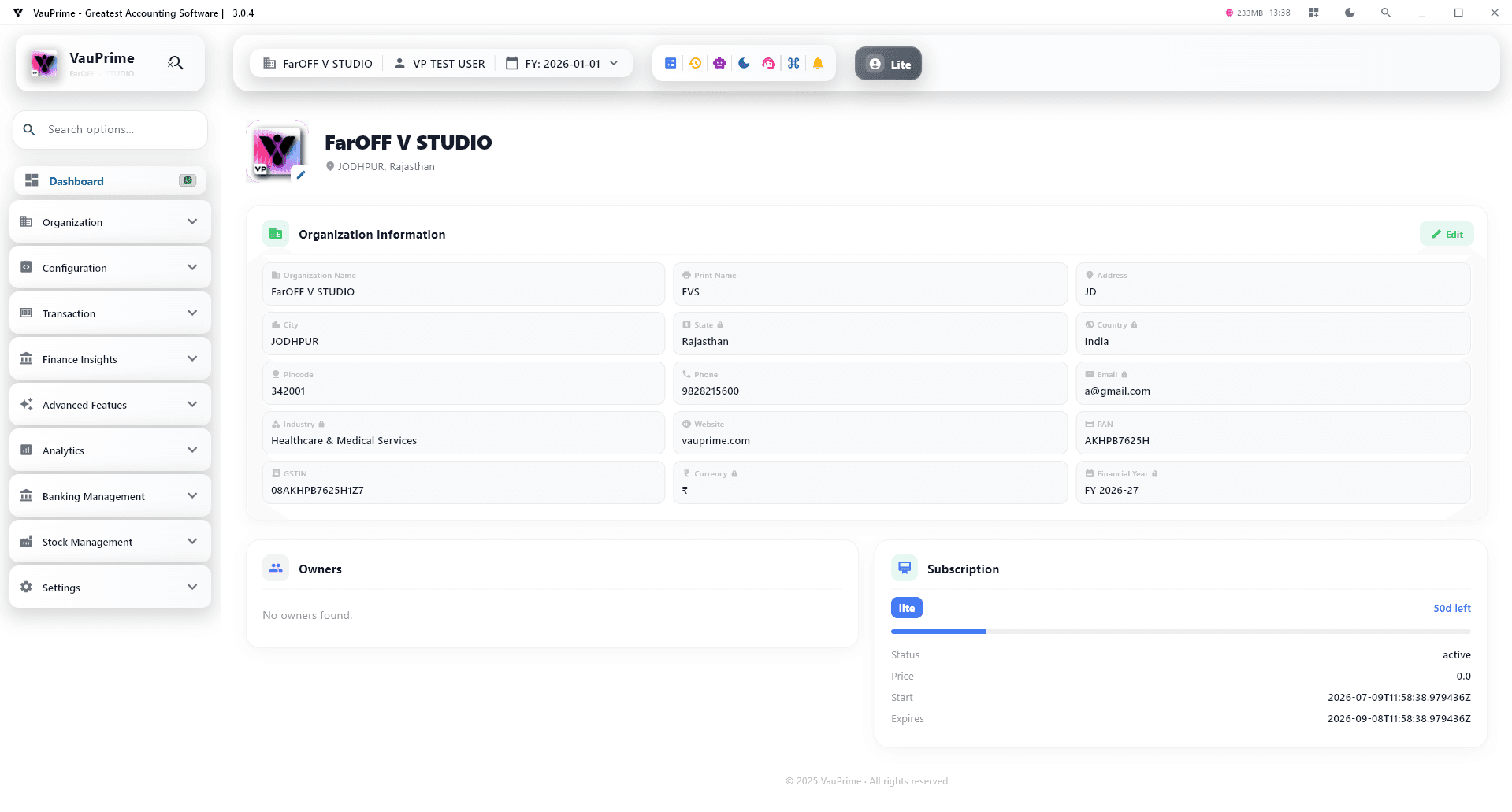Expand the Advanced Featues section
This screenshot has height=812, width=1512.
[x=110, y=405]
